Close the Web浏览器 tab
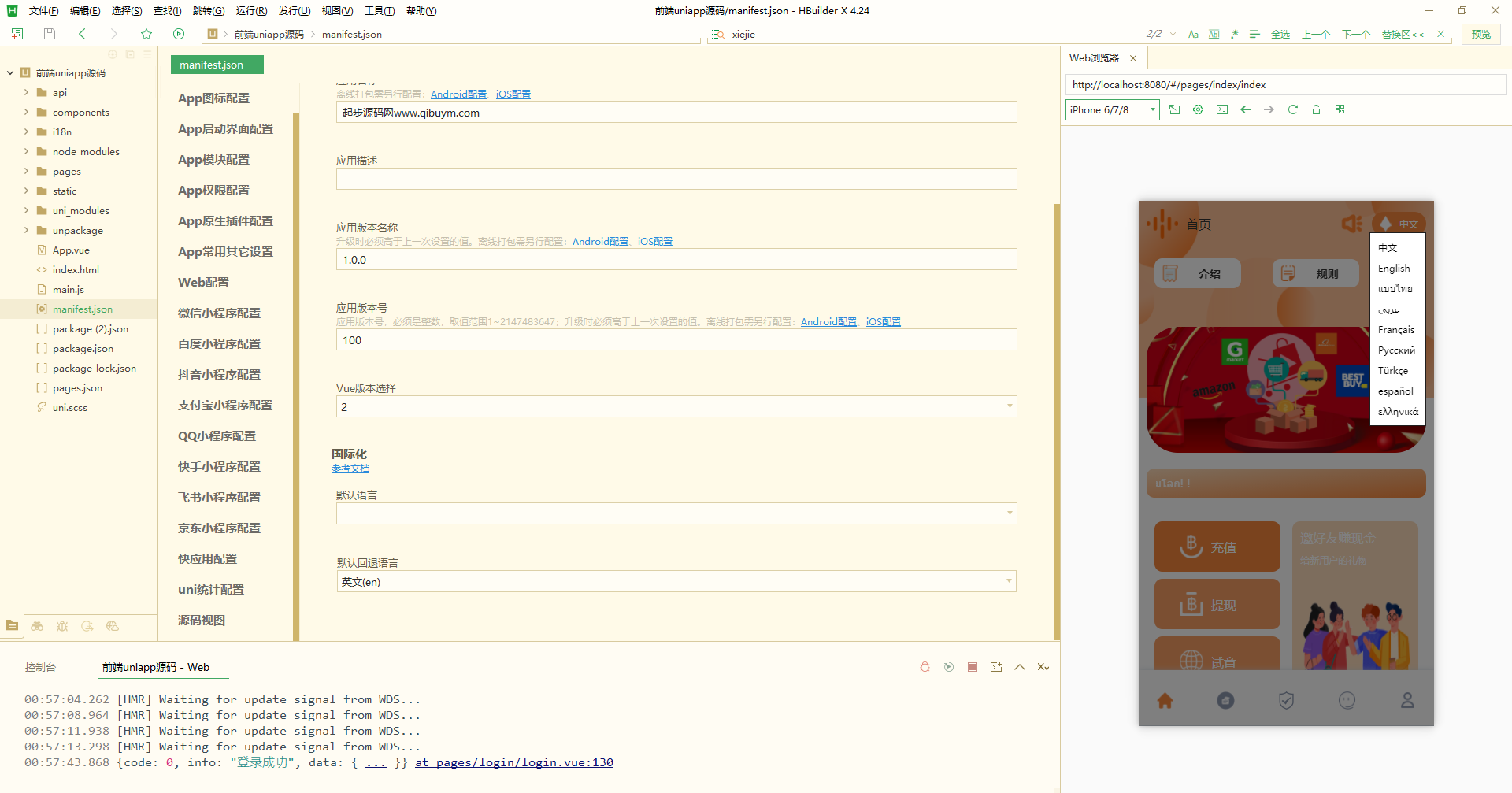The width and height of the screenshot is (1512, 793). tap(1133, 58)
